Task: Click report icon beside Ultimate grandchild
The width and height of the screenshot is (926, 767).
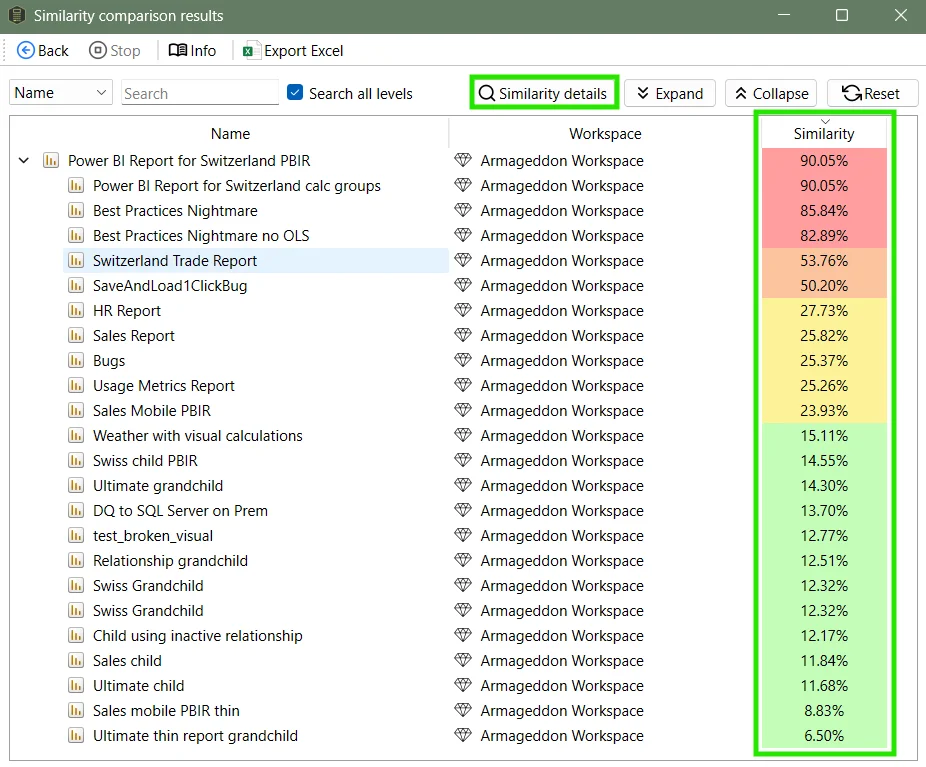Action: 76,485
